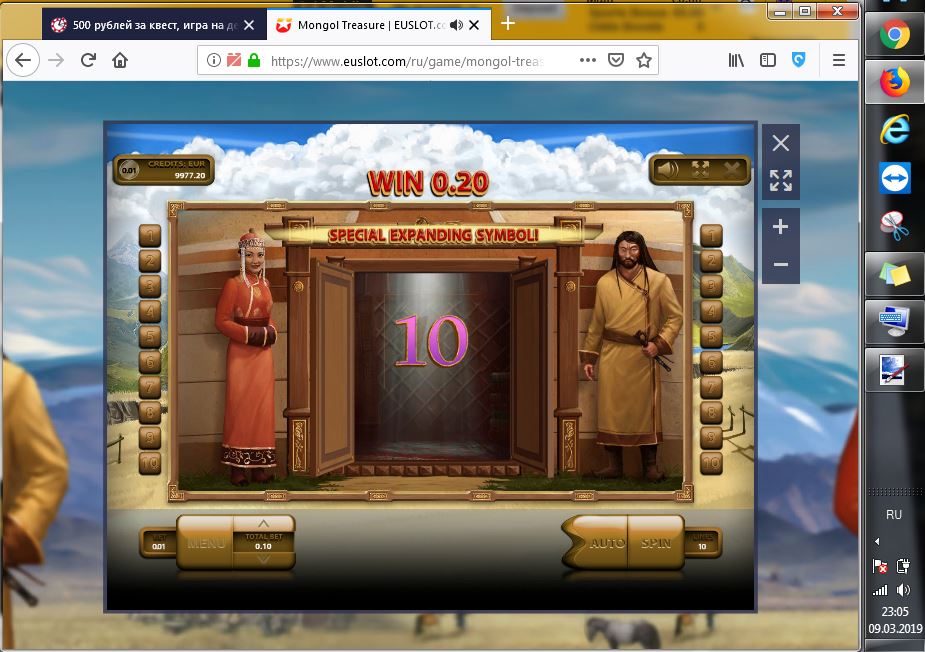Expand game frame to fullscreen arrows
Viewport: 925px width, 652px height.
coord(781,181)
